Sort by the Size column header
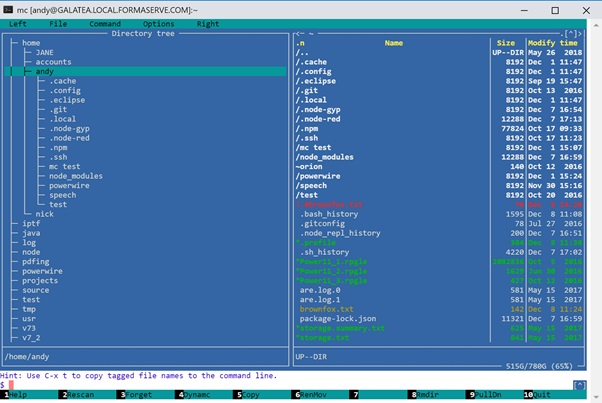This screenshot has width=602, height=403. tap(506, 43)
